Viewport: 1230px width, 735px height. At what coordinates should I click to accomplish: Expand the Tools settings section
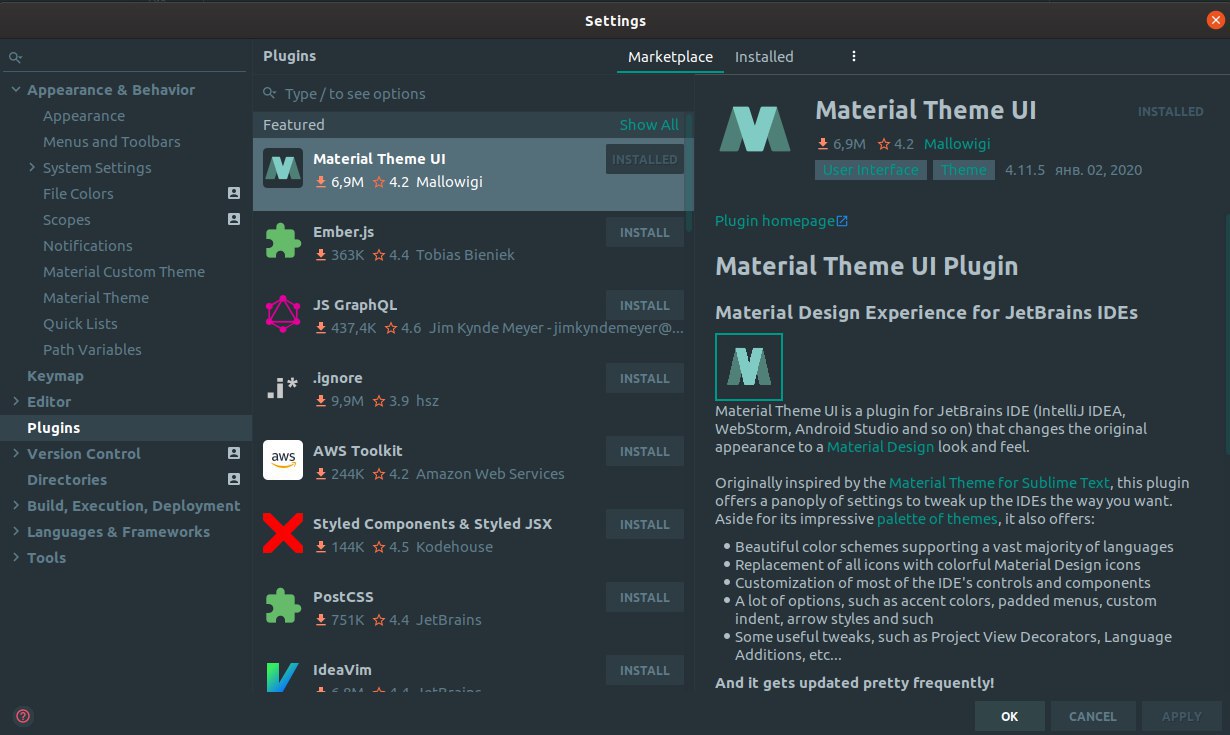[x=16, y=557]
